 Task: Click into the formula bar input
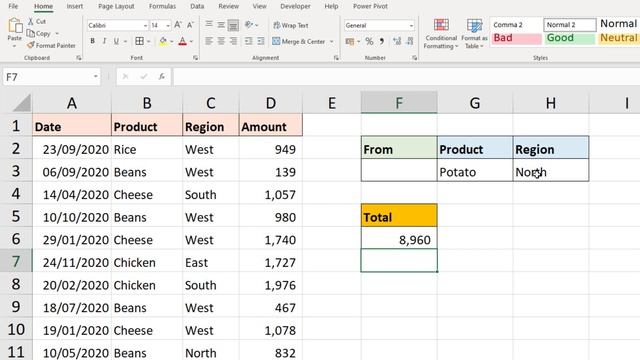406,76
